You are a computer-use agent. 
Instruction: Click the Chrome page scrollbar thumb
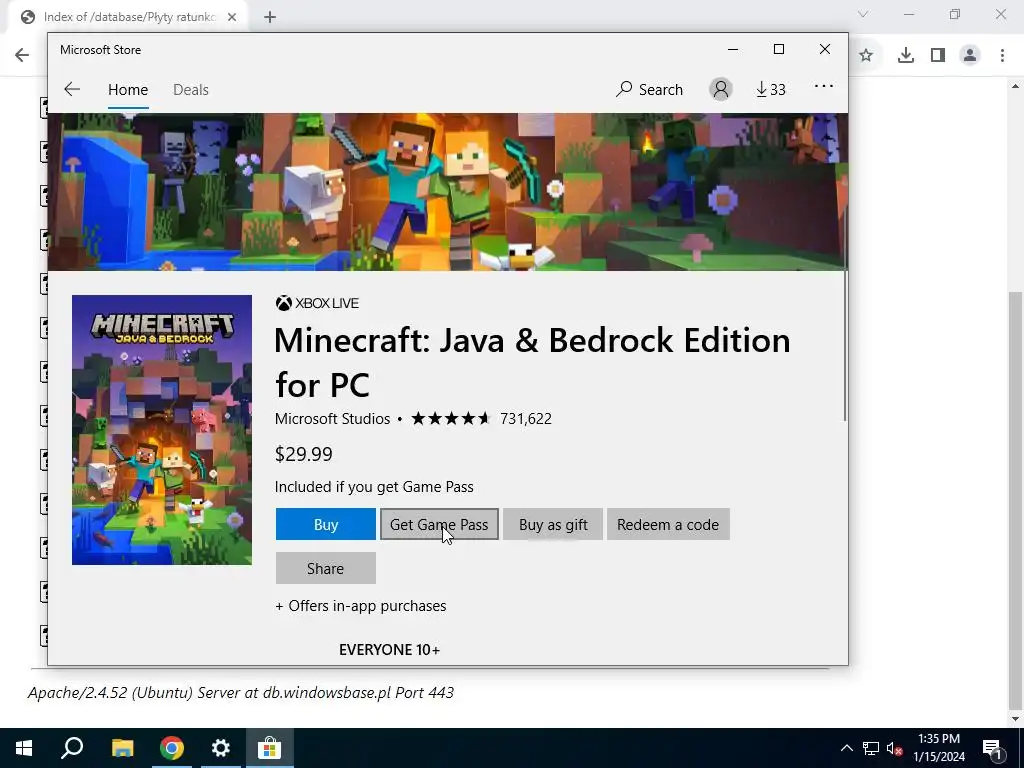coord(1015,500)
